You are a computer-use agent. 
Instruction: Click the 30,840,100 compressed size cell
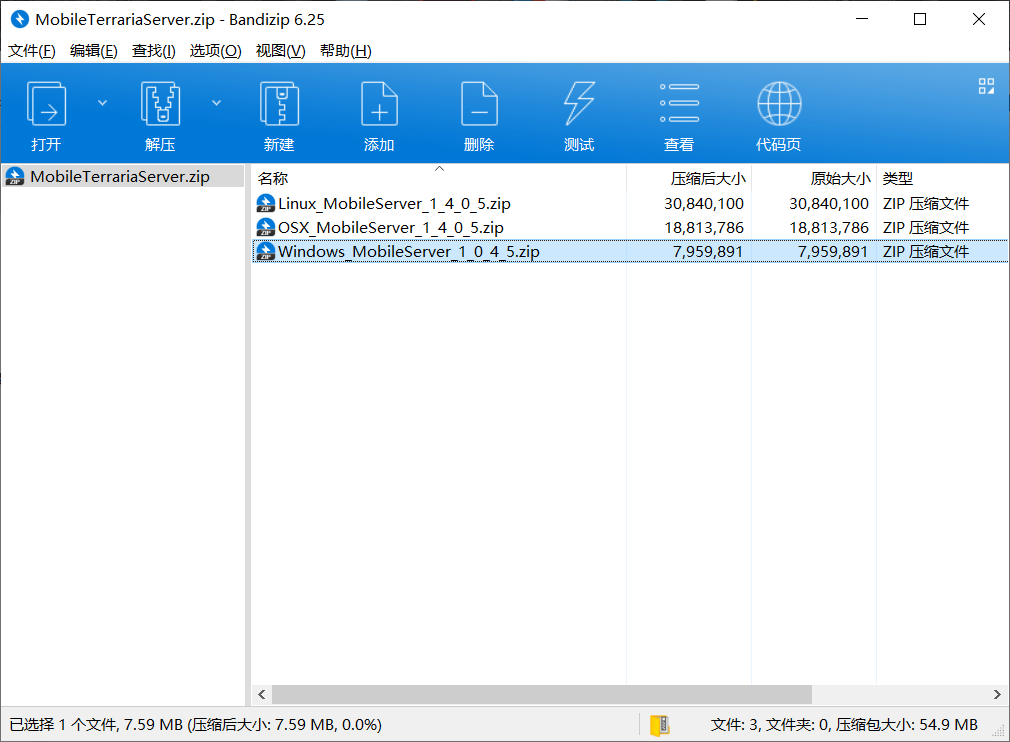point(703,204)
